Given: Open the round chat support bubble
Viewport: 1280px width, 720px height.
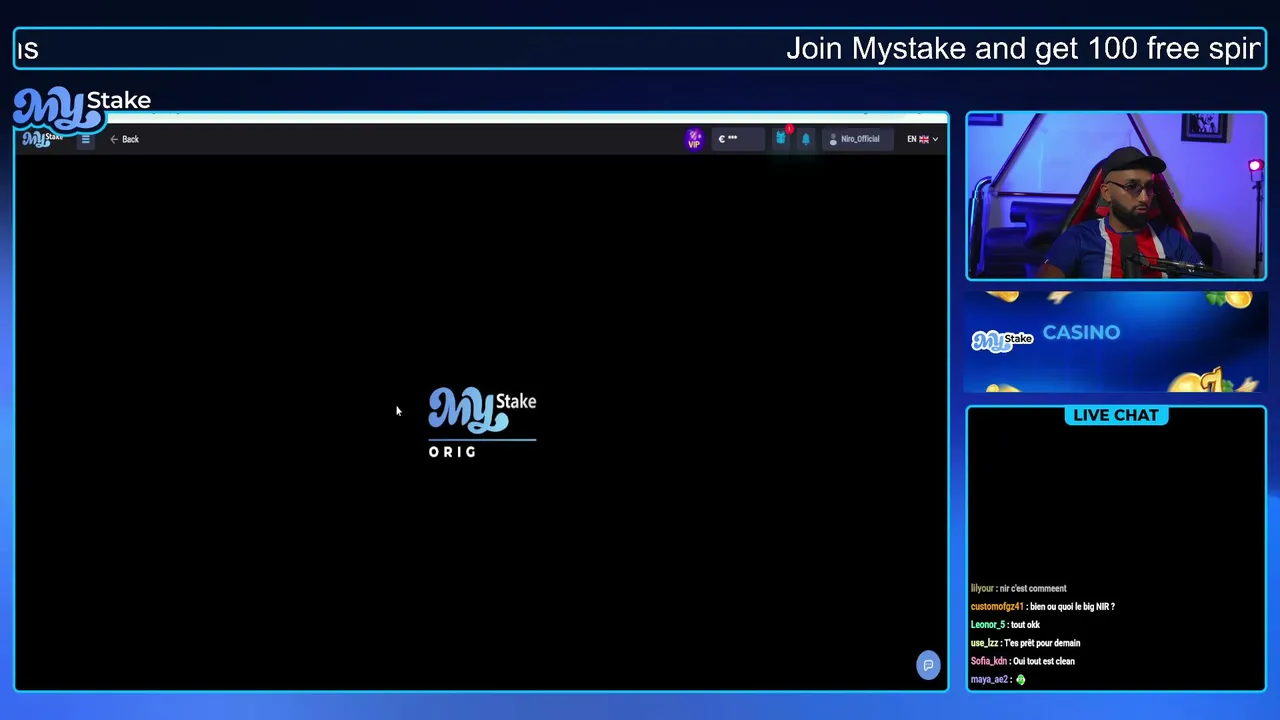Looking at the screenshot, I should tap(928, 665).
